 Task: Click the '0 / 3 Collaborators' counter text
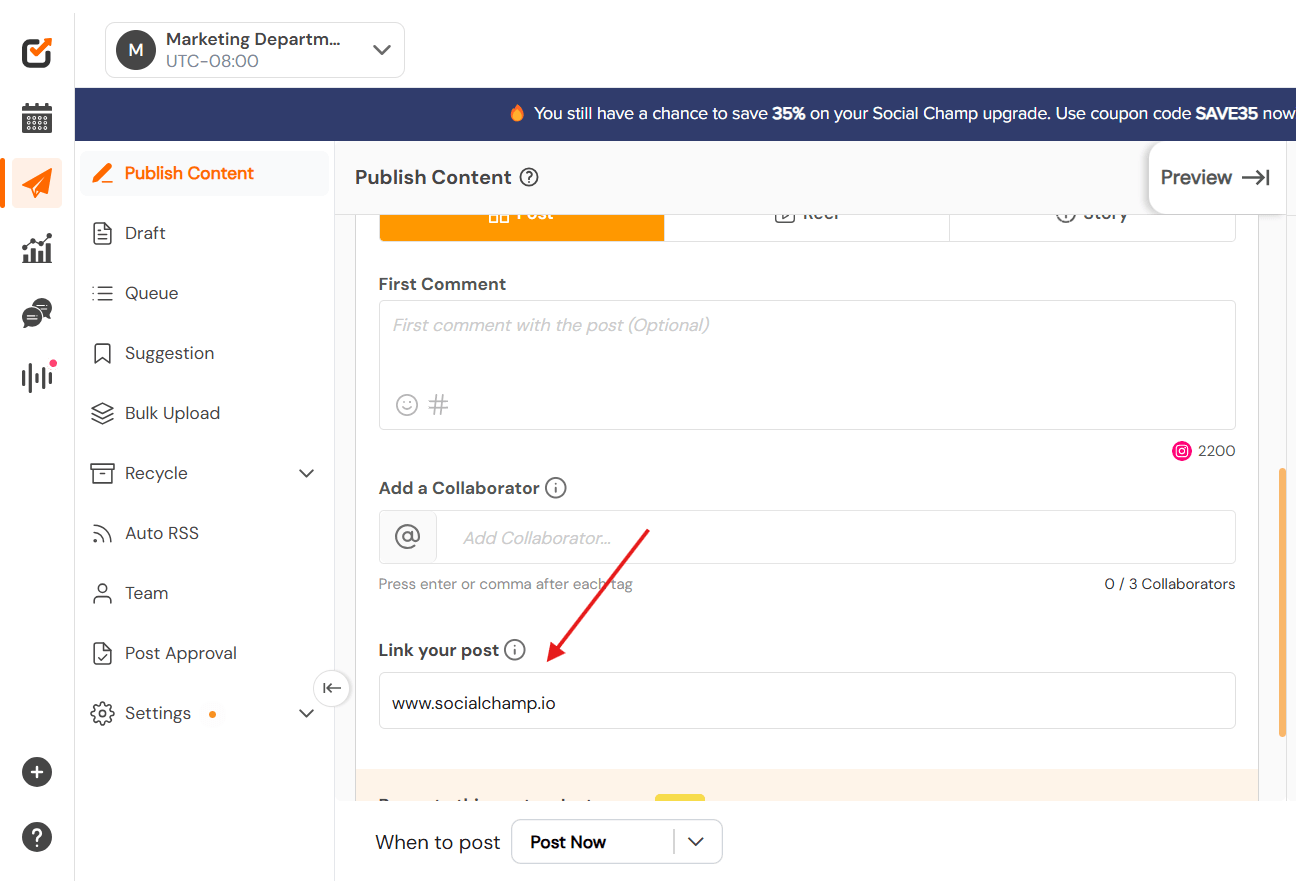coord(1170,584)
